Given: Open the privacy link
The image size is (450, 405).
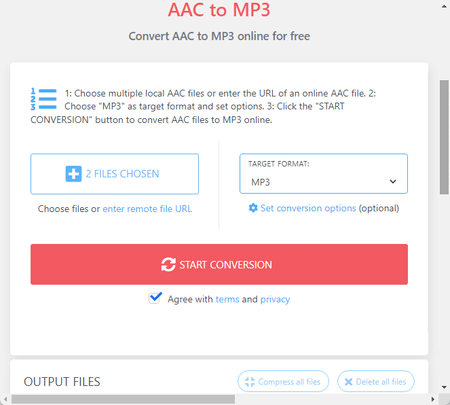Looking at the screenshot, I should [275, 300].
